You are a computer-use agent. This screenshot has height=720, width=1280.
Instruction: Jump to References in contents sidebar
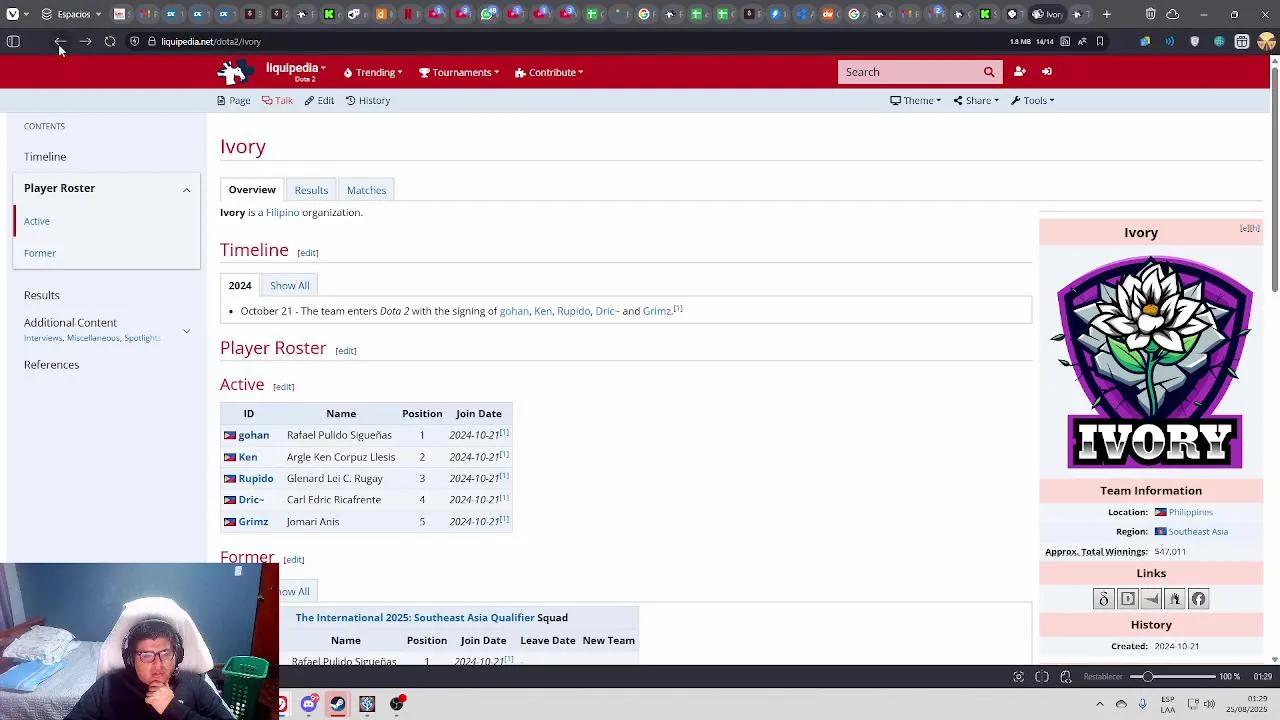pos(51,365)
